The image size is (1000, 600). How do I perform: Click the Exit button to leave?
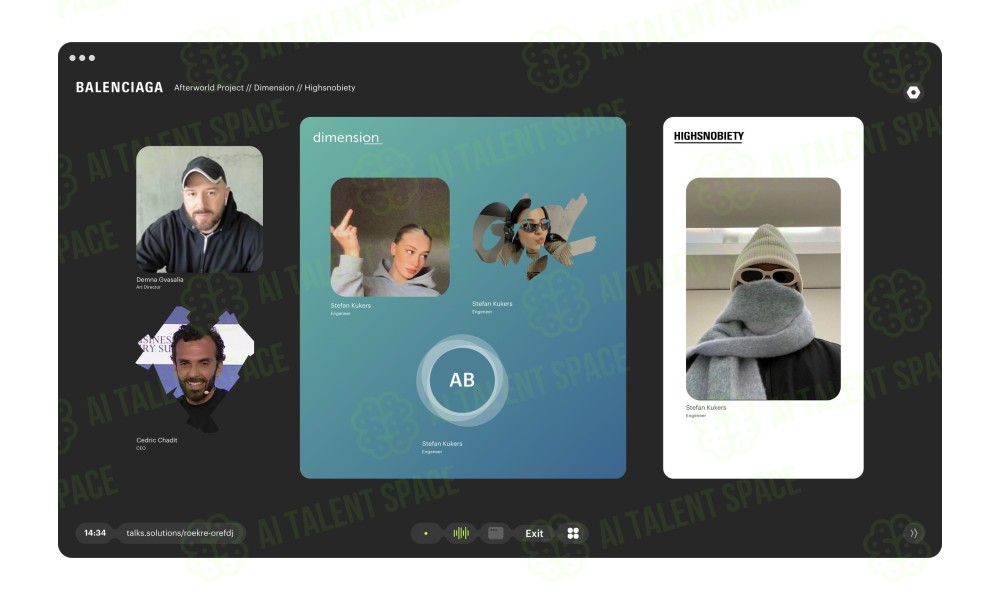[x=534, y=534]
